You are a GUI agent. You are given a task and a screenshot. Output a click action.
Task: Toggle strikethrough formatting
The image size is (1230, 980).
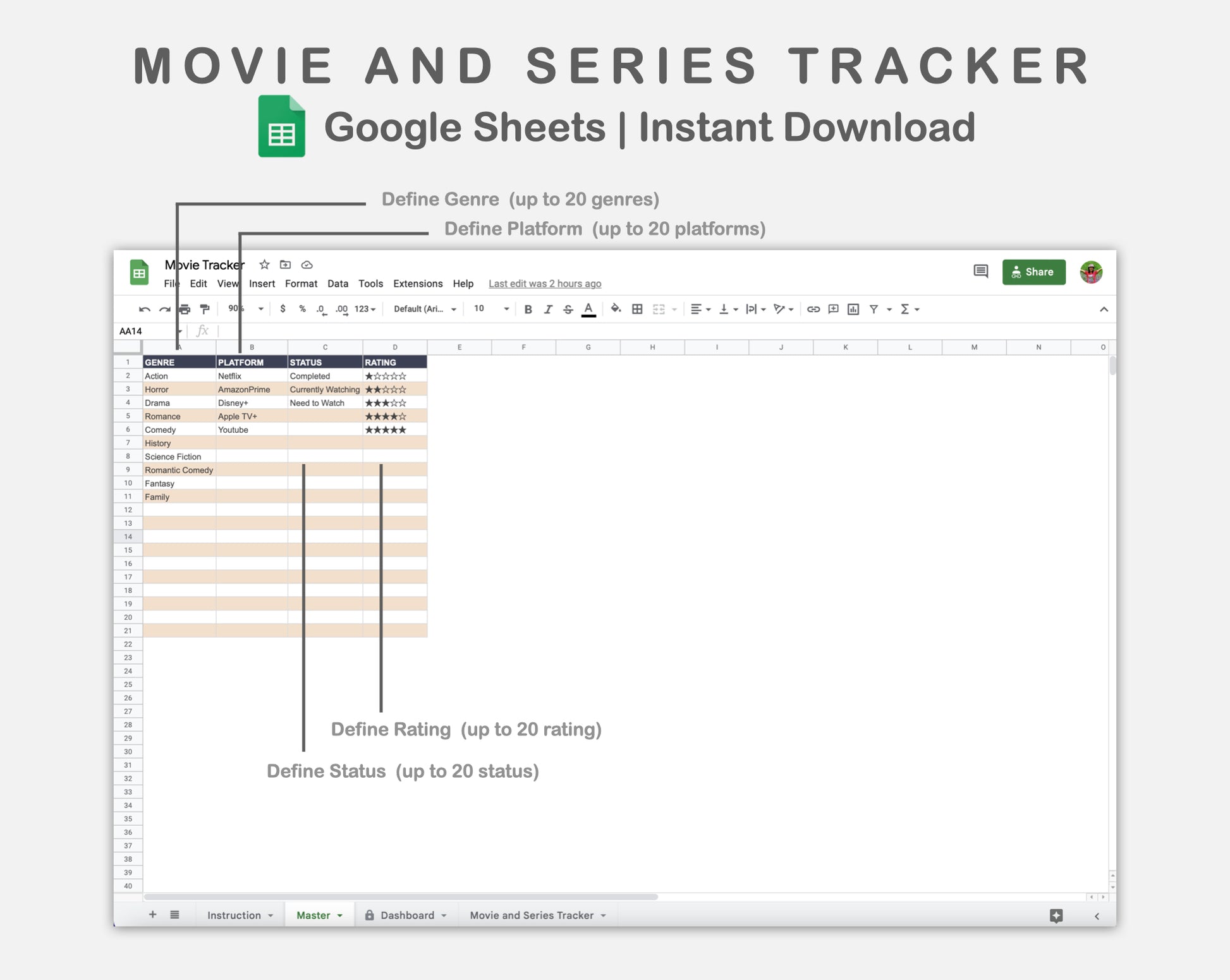click(568, 309)
